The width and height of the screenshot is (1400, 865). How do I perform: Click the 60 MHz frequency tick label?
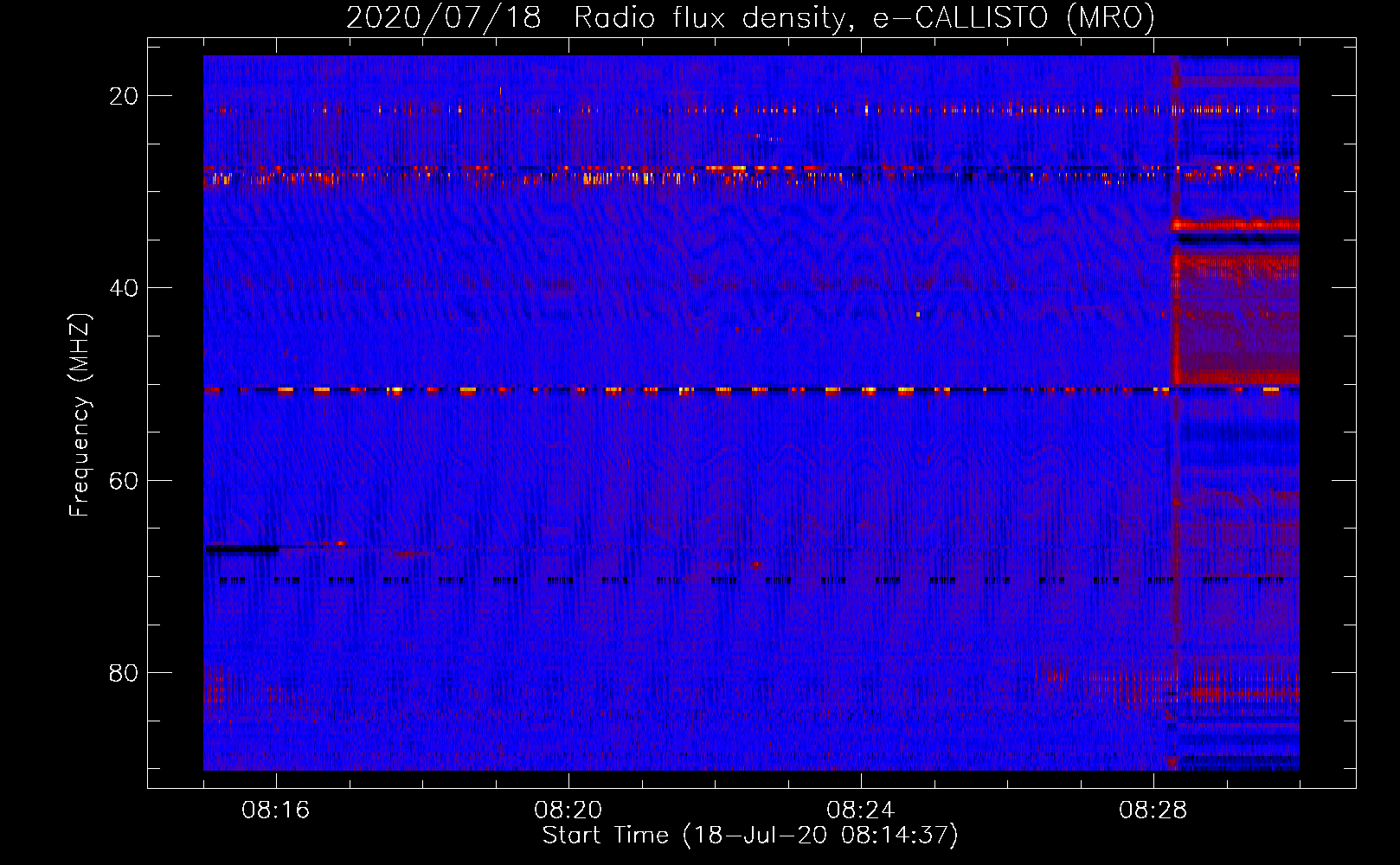point(125,480)
